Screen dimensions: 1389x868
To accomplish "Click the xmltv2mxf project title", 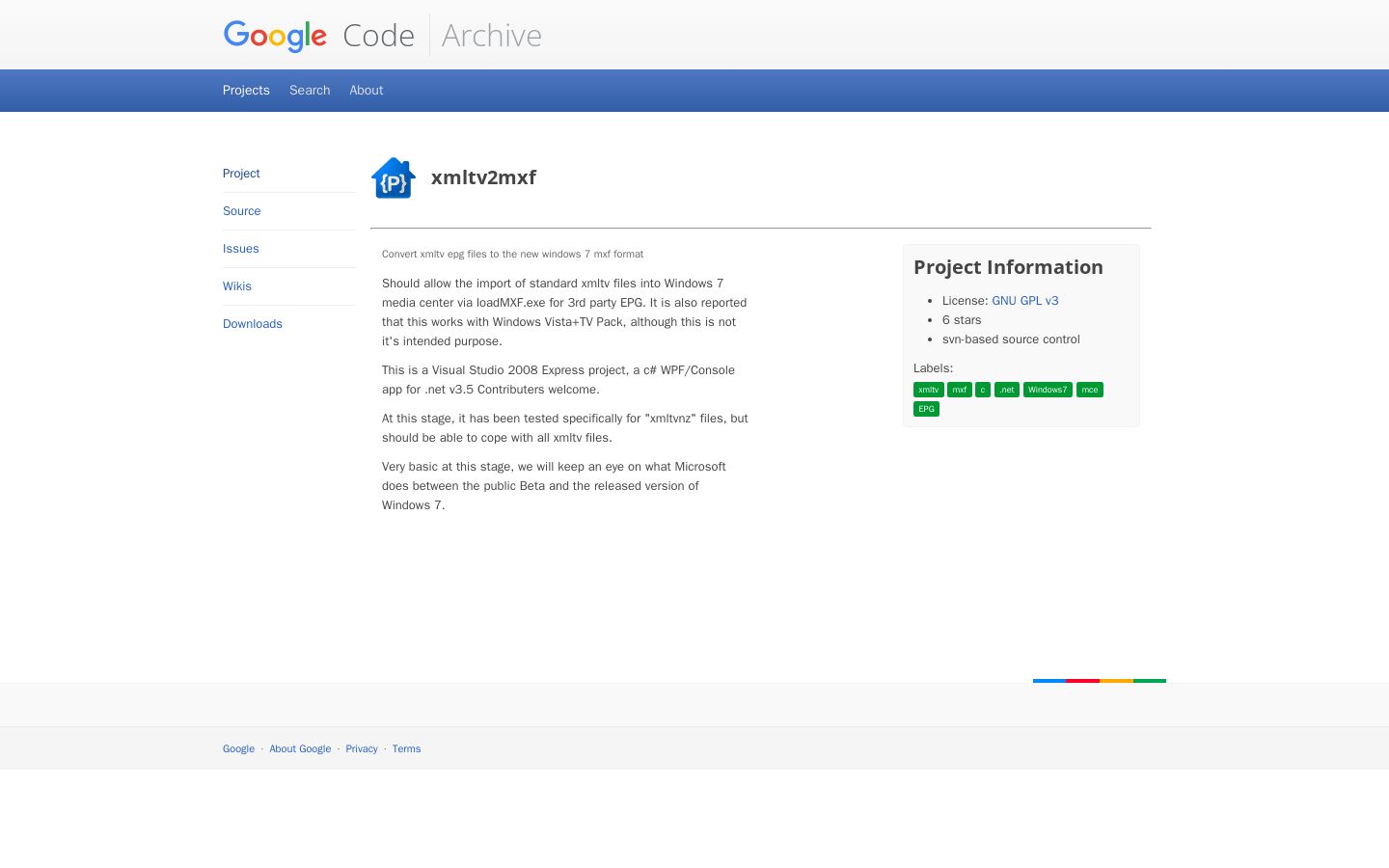I will pos(483,177).
